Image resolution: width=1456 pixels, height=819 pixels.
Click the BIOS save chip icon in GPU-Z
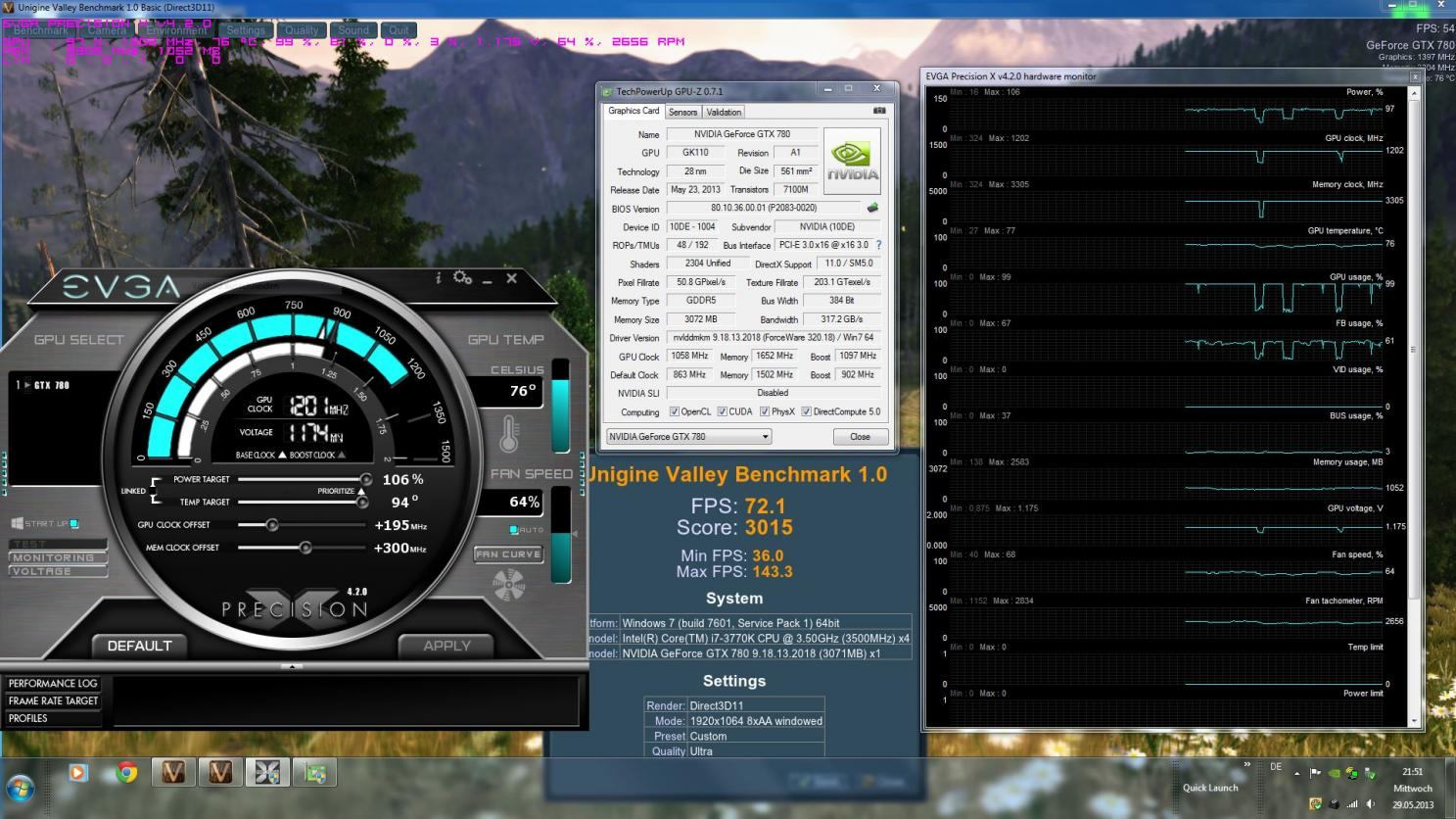pos(872,208)
